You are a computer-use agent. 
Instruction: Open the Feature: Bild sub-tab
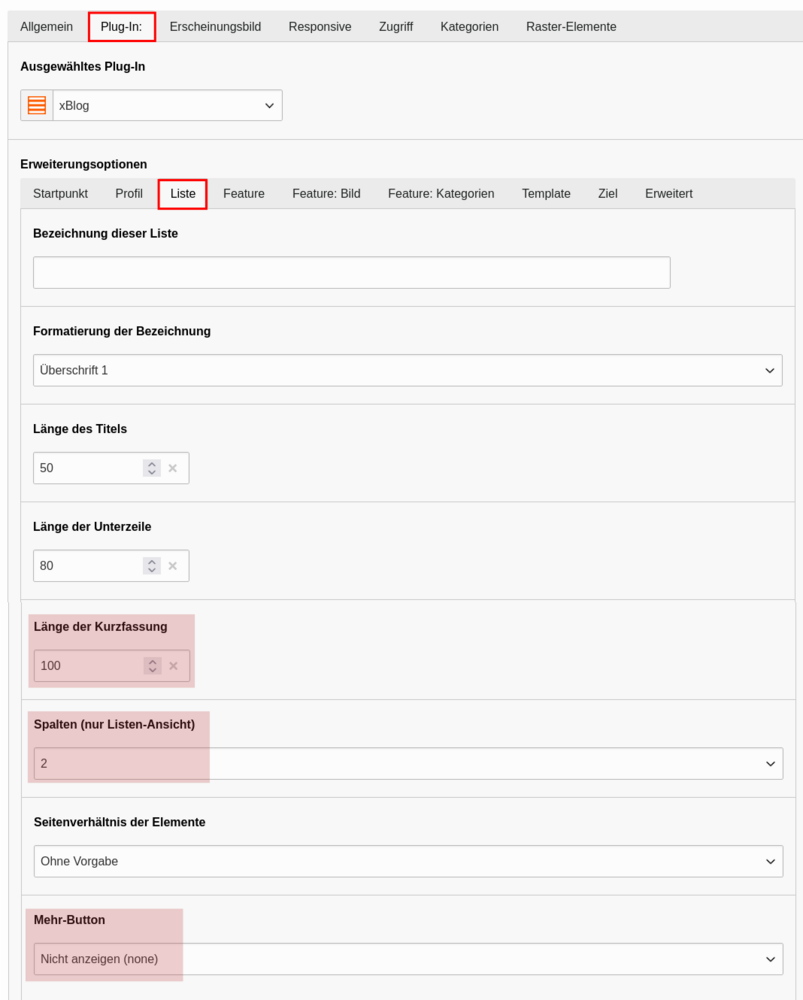[x=327, y=194]
